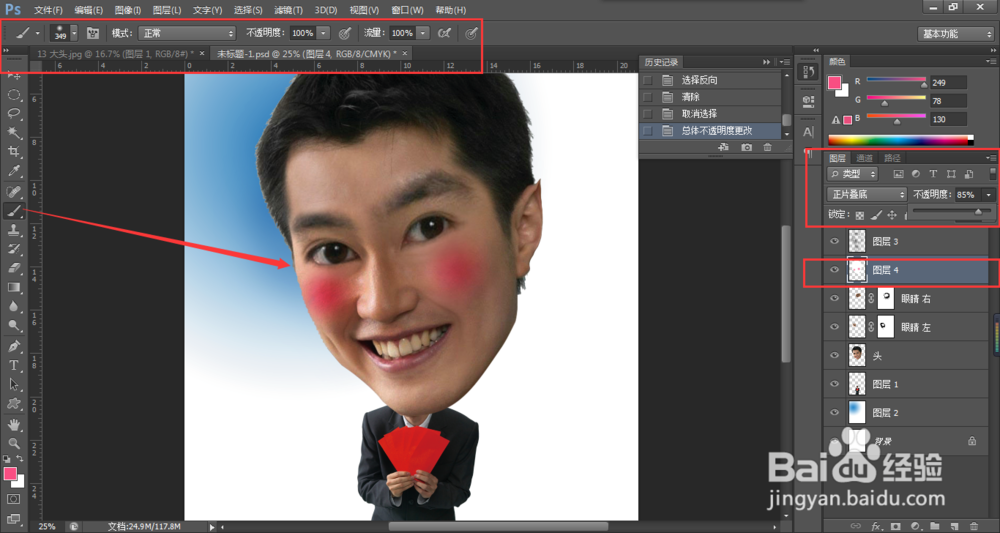
Task: Open Layers panel flyout menu
Action: click(991, 158)
